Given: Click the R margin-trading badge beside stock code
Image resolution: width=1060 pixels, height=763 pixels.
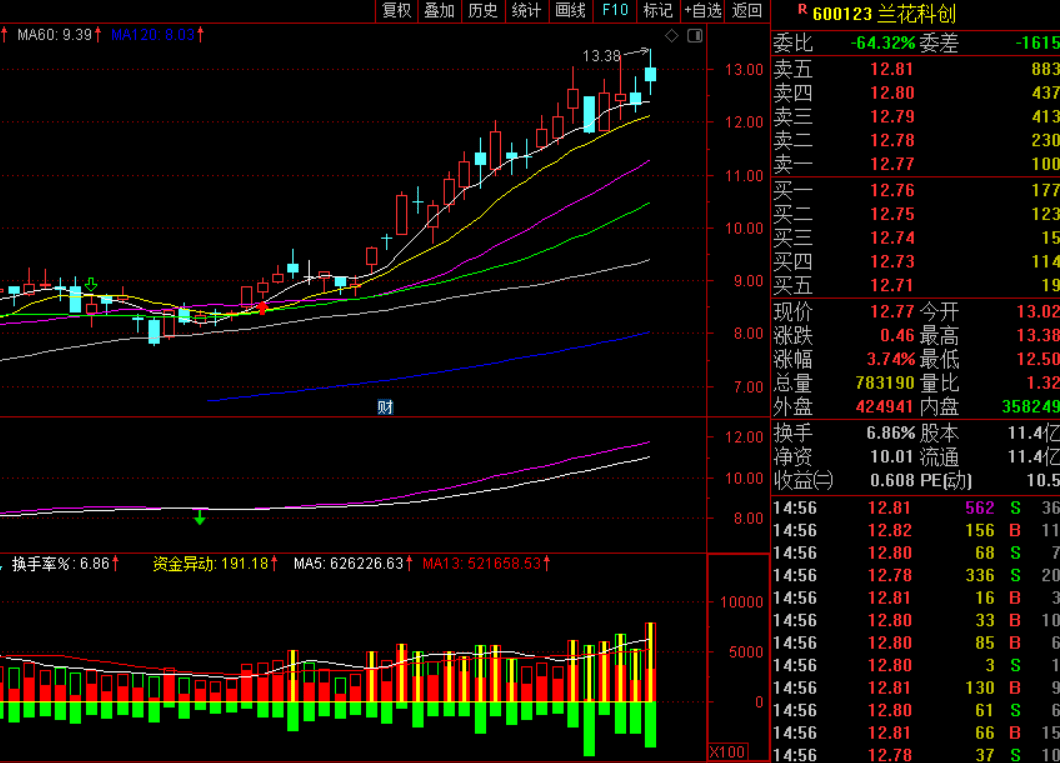Looking at the screenshot, I should pyautogui.click(x=802, y=9).
